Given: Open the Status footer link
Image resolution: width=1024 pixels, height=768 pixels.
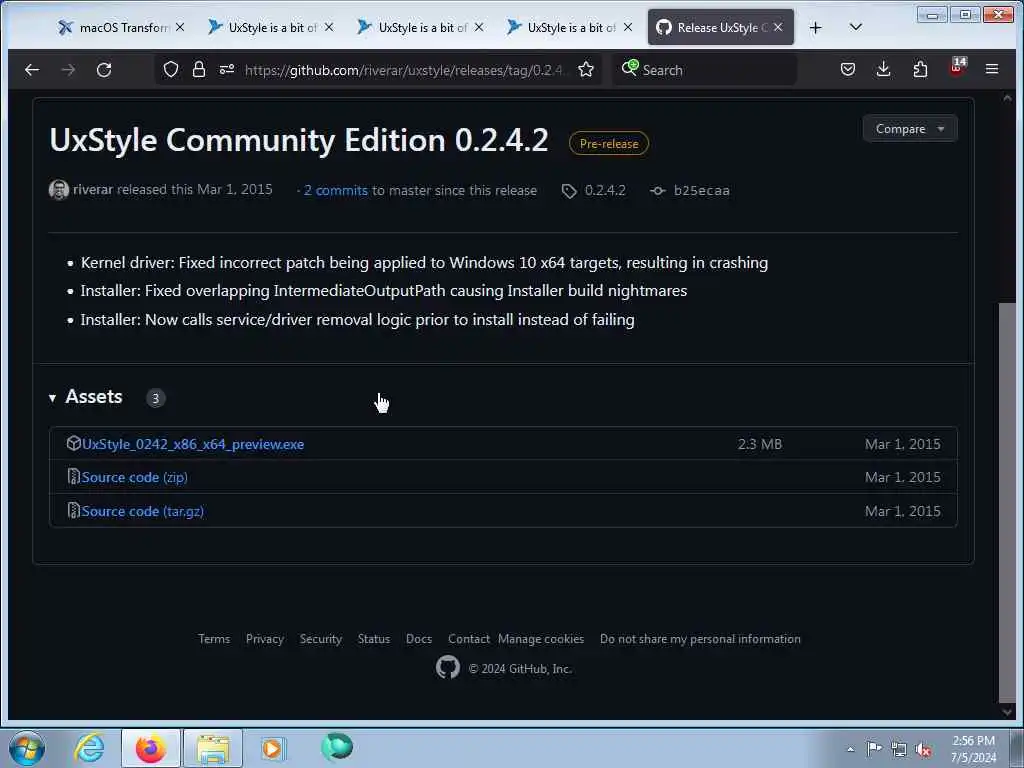Looking at the screenshot, I should pos(374,639).
